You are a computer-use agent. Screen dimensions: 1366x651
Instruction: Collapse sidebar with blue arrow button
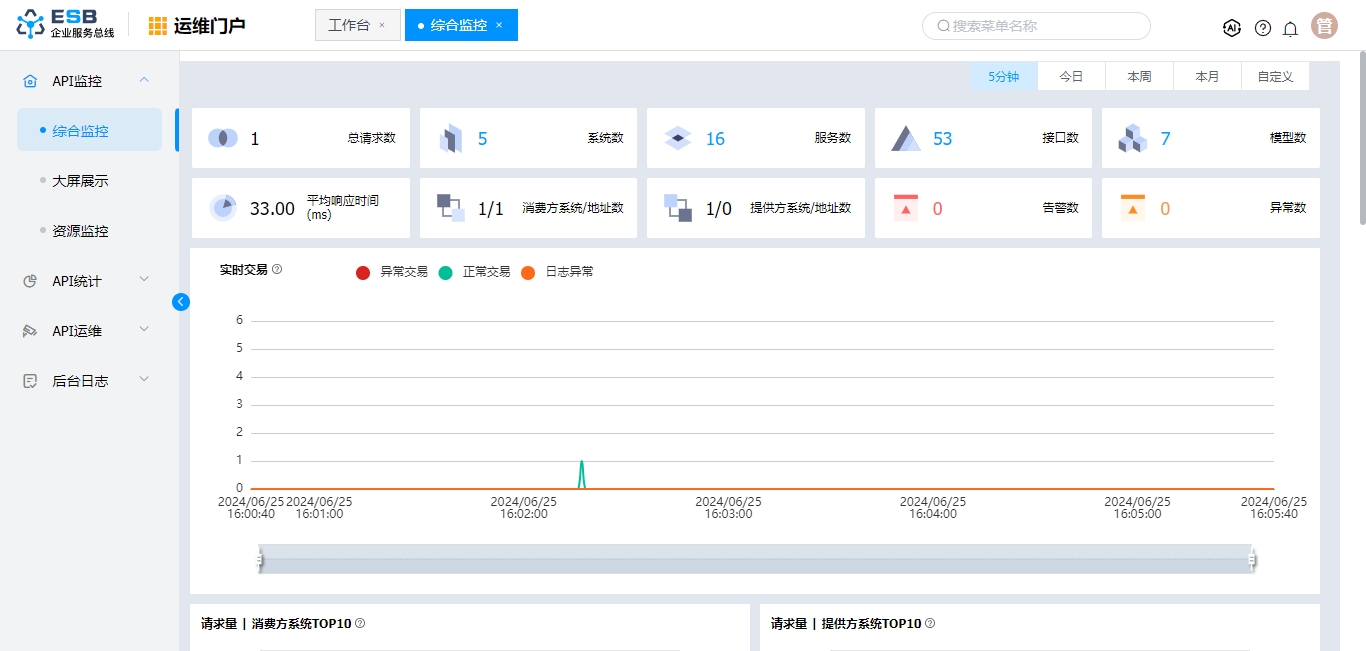(x=181, y=301)
